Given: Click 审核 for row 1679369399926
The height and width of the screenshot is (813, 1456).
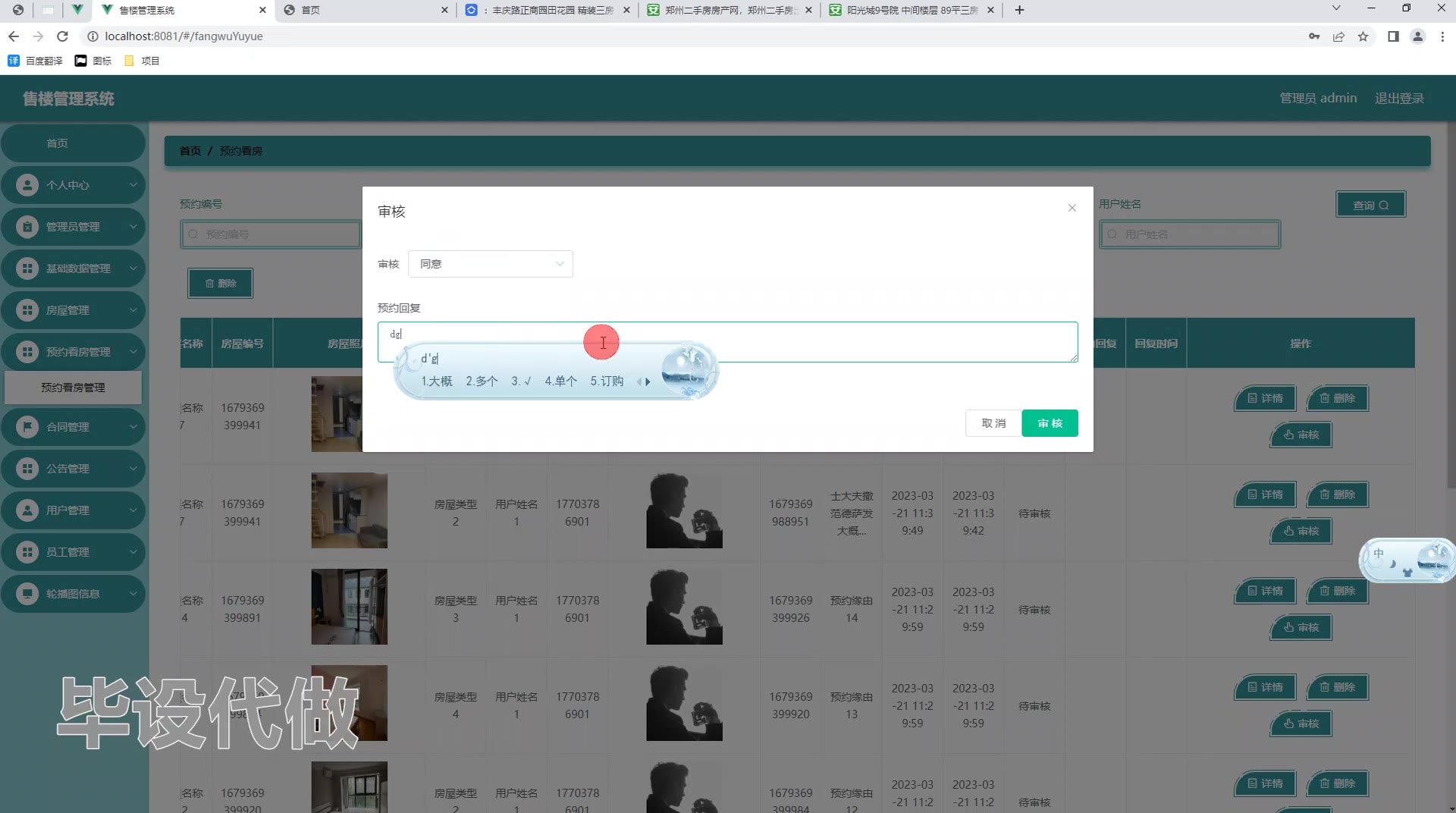Looking at the screenshot, I should (1301, 627).
